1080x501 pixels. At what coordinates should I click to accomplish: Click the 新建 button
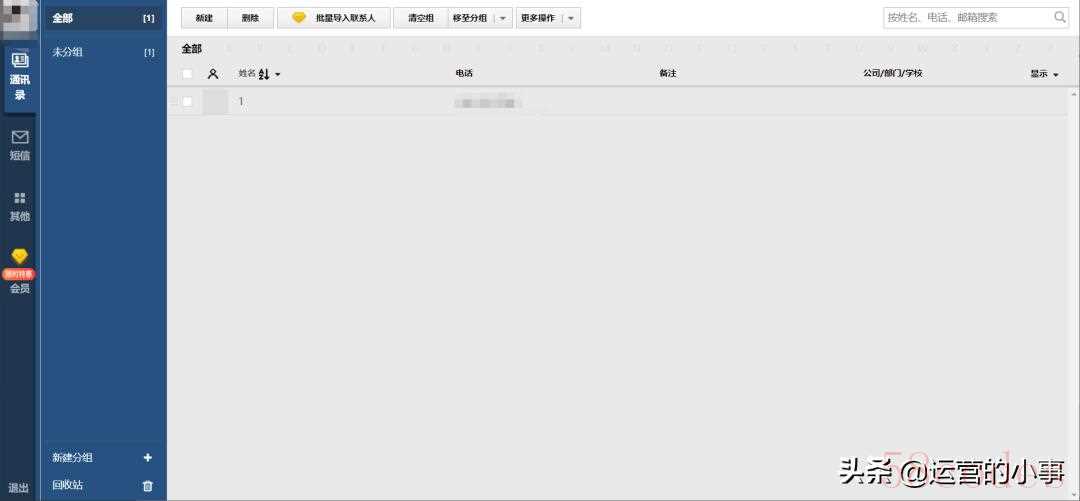click(205, 19)
